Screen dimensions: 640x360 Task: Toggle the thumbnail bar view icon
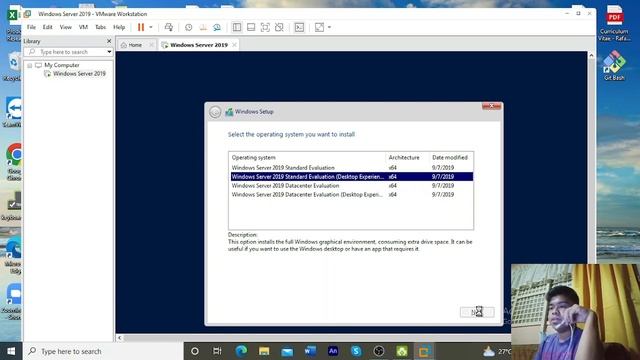click(x=251, y=27)
